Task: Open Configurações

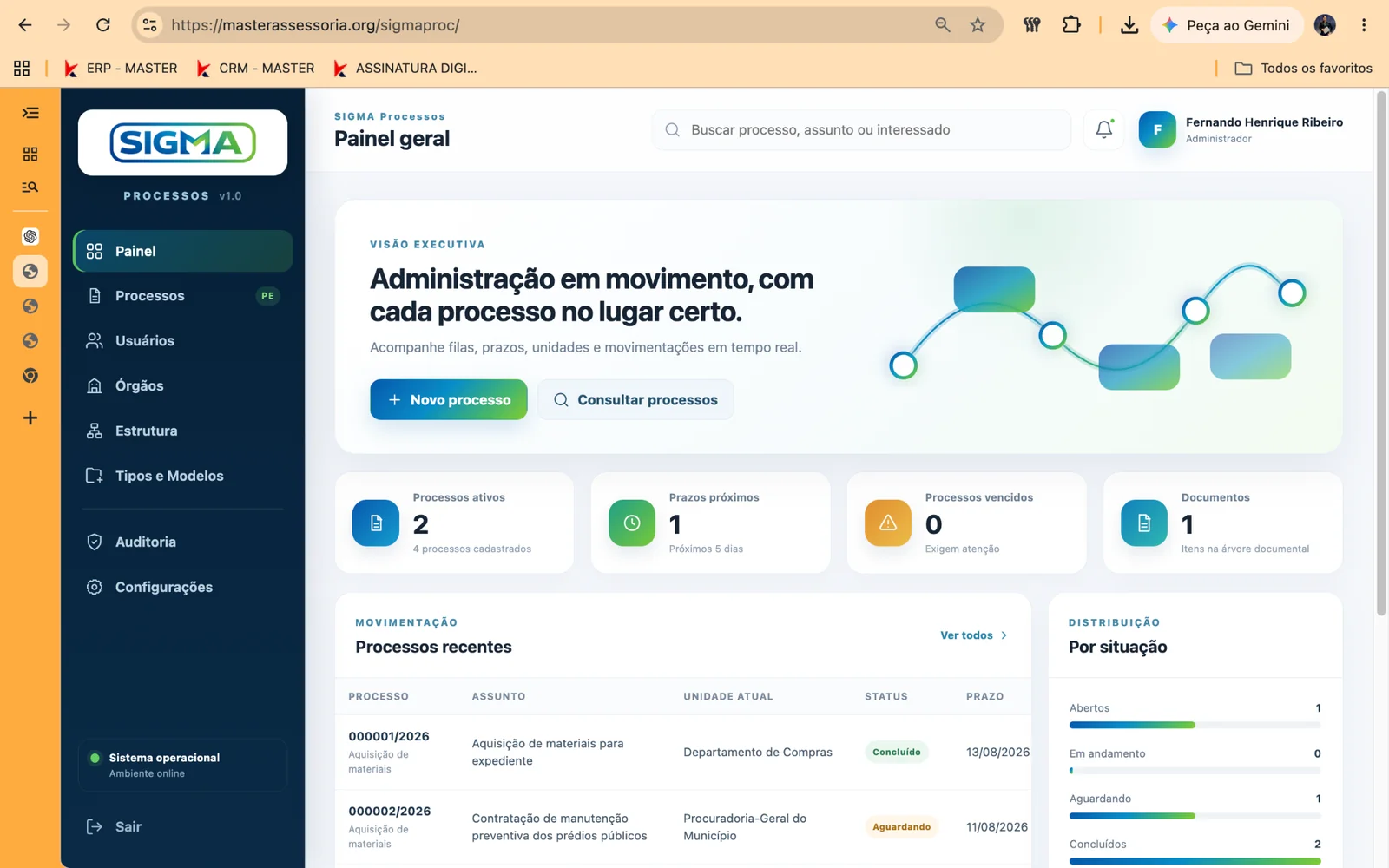Action: pos(182,587)
